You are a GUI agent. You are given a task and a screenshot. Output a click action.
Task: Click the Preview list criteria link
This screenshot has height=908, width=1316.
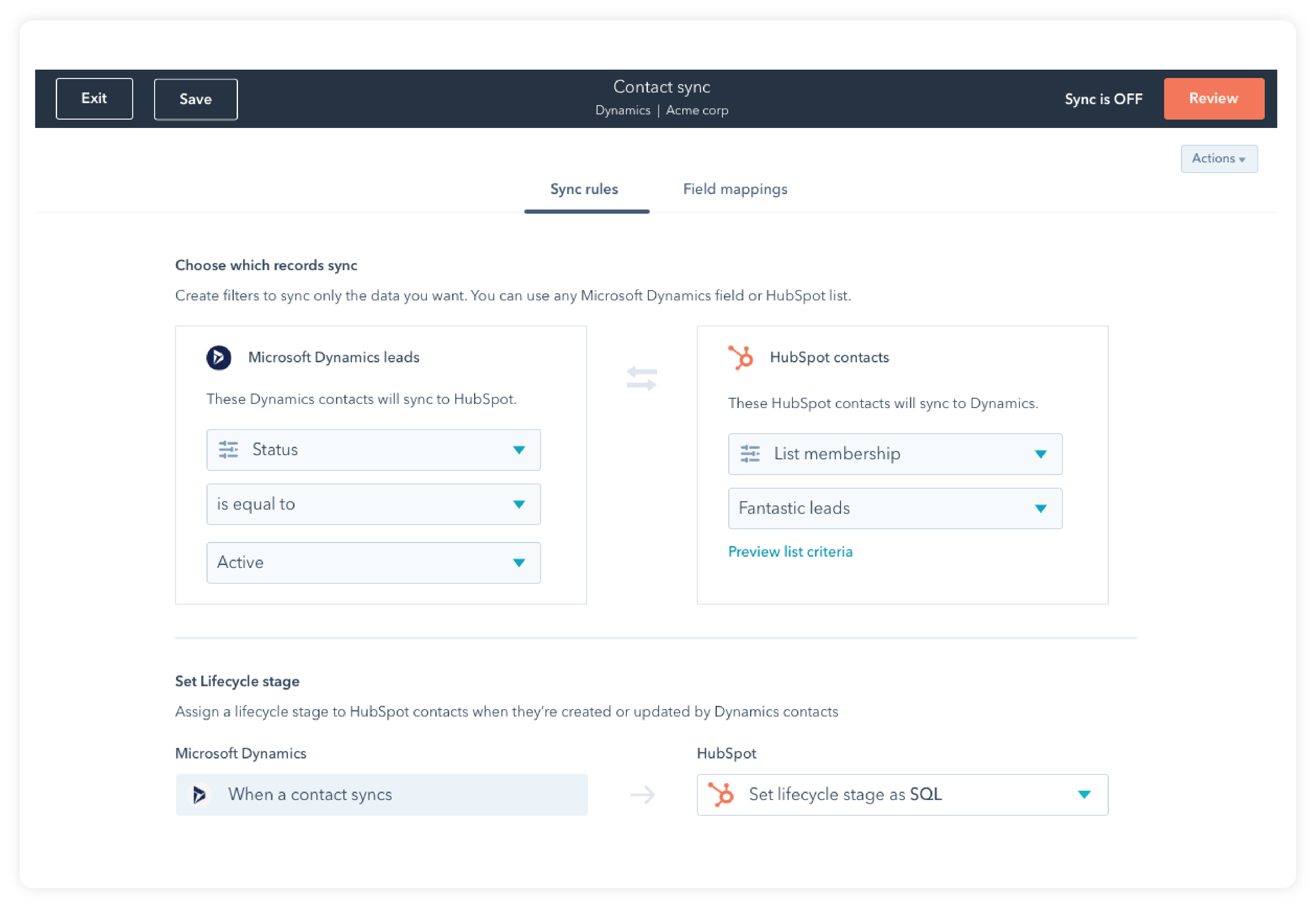click(x=790, y=552)
